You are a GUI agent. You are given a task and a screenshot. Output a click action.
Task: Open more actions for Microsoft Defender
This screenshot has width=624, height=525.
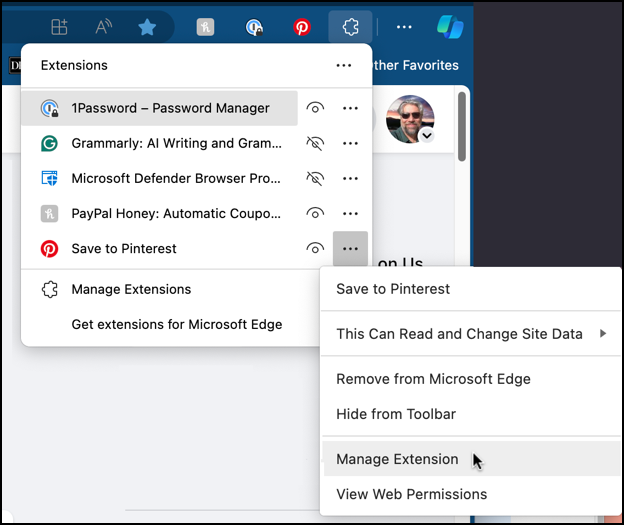350,178
